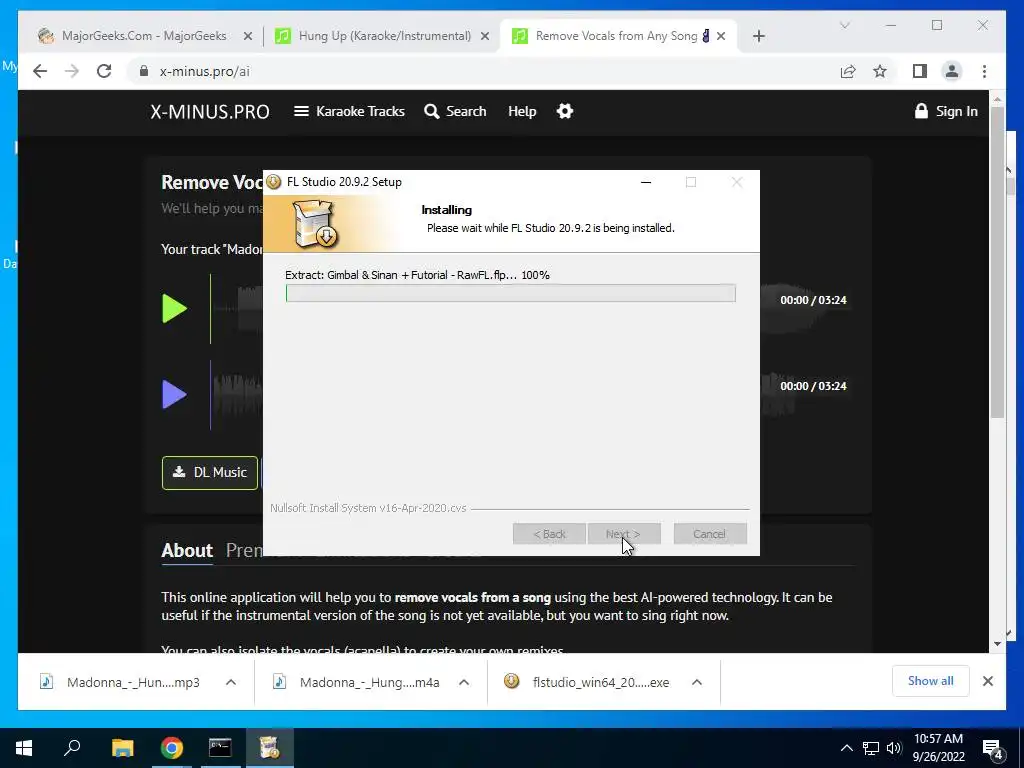1024x768 pixels.
Task: Close the Remove Vocals tab
Action: pyautogui.click(x=721, y=37)
